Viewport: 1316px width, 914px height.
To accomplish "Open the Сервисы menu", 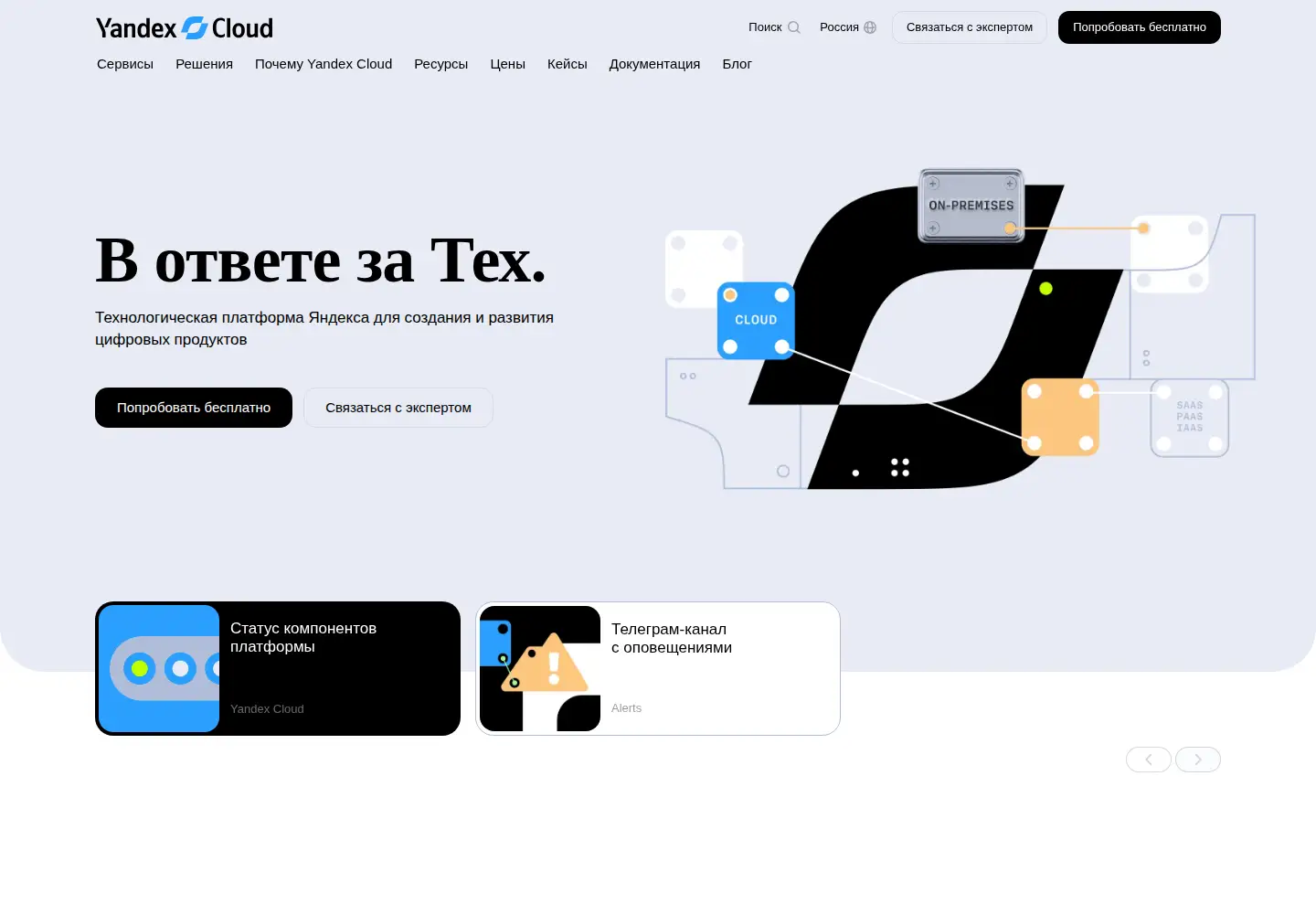I will (125, 64).
